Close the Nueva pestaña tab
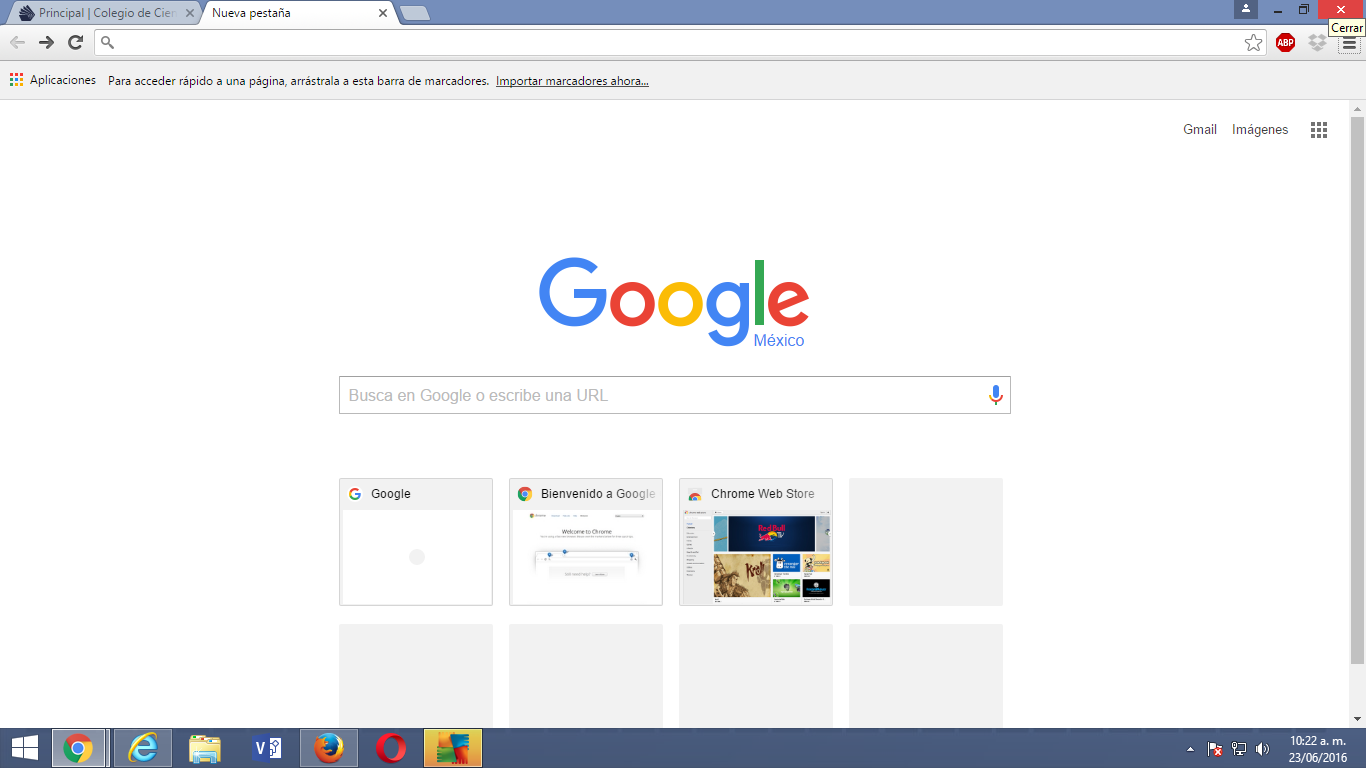 tap(382, 14)
